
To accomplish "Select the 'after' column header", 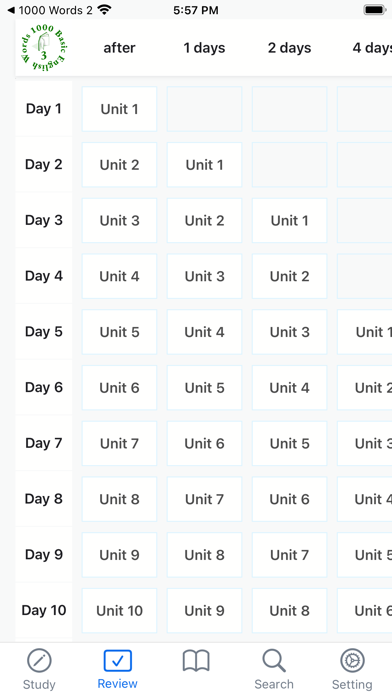I will pyautogui.click(x=119, y=48).
